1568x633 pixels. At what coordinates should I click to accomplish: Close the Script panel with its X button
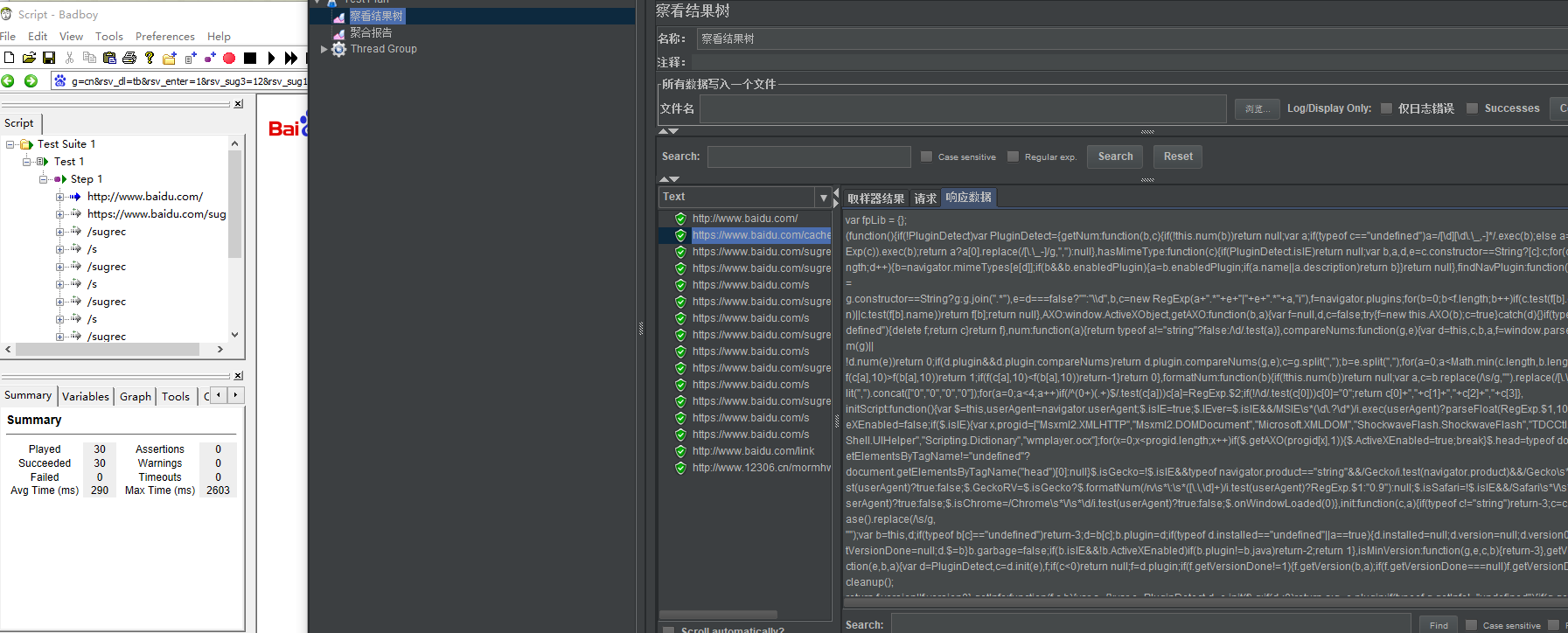(x=238, y=103)
